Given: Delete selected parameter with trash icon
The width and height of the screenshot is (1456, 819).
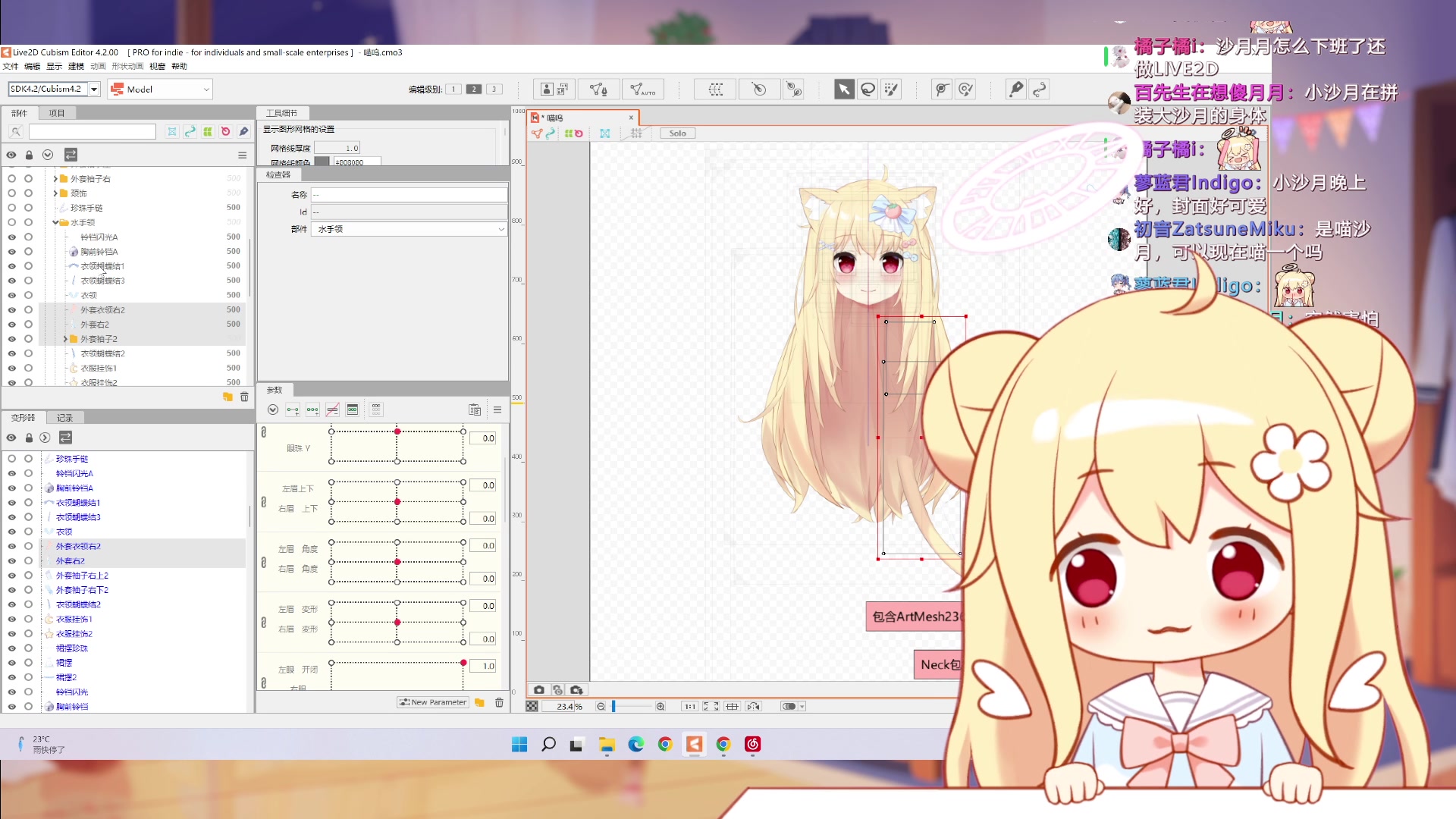Looking at the screenshot, I should [x=499, y=702].
